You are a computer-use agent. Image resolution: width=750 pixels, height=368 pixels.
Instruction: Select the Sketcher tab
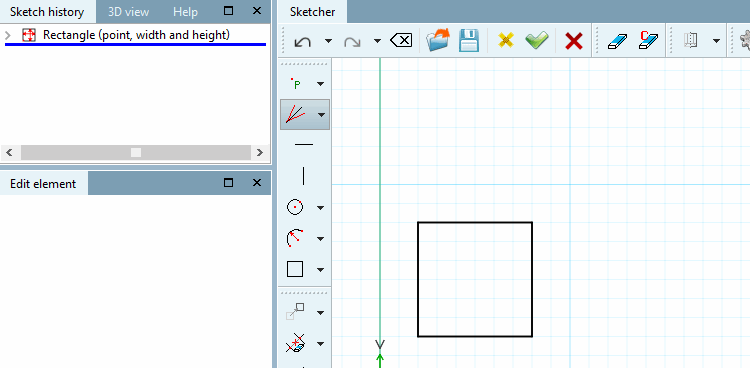point(312,12)
